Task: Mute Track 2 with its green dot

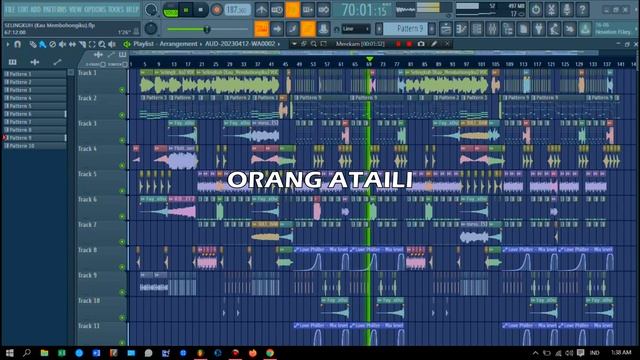Action: pos(122,115)
